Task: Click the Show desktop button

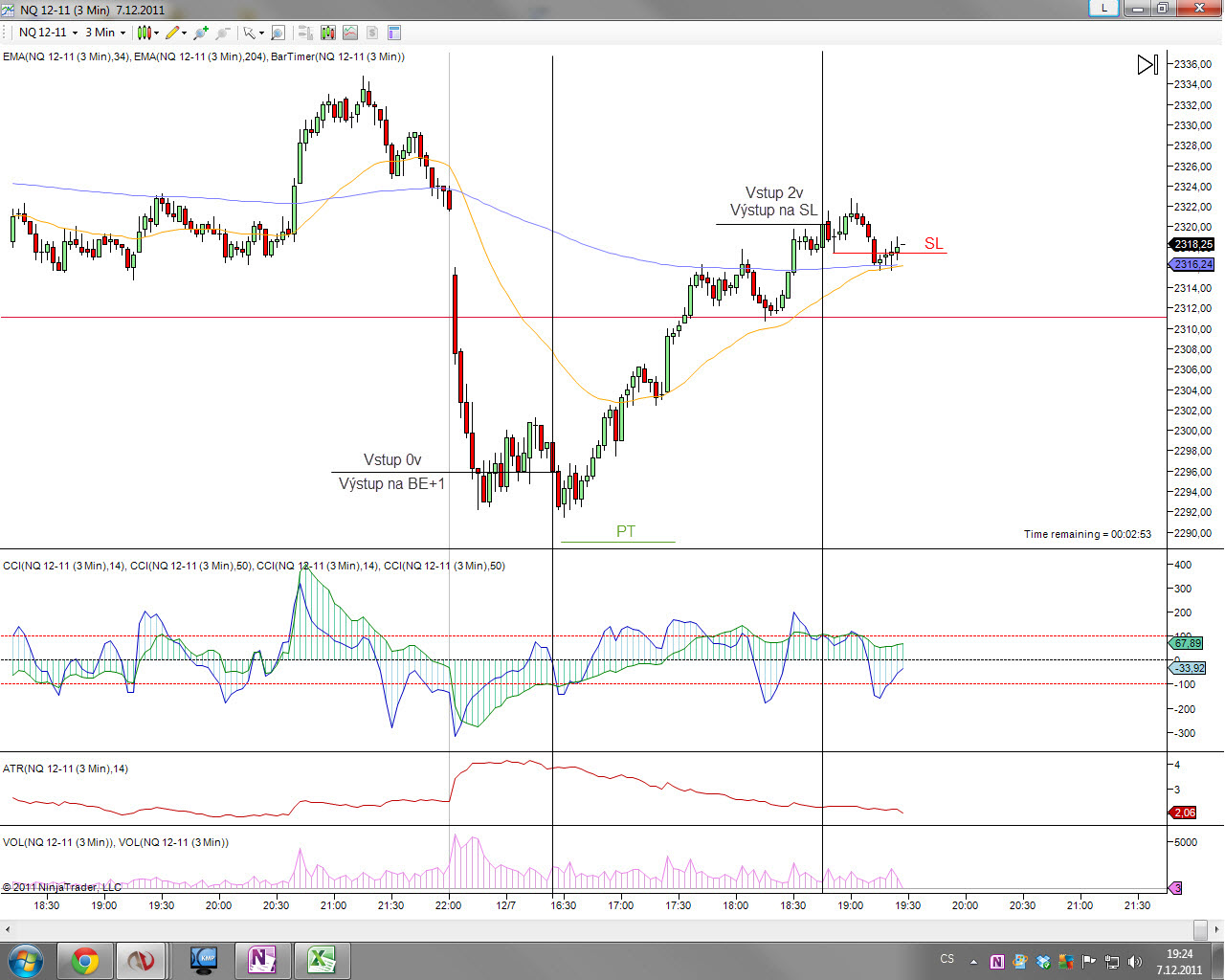Action: tap(1217, 961)
